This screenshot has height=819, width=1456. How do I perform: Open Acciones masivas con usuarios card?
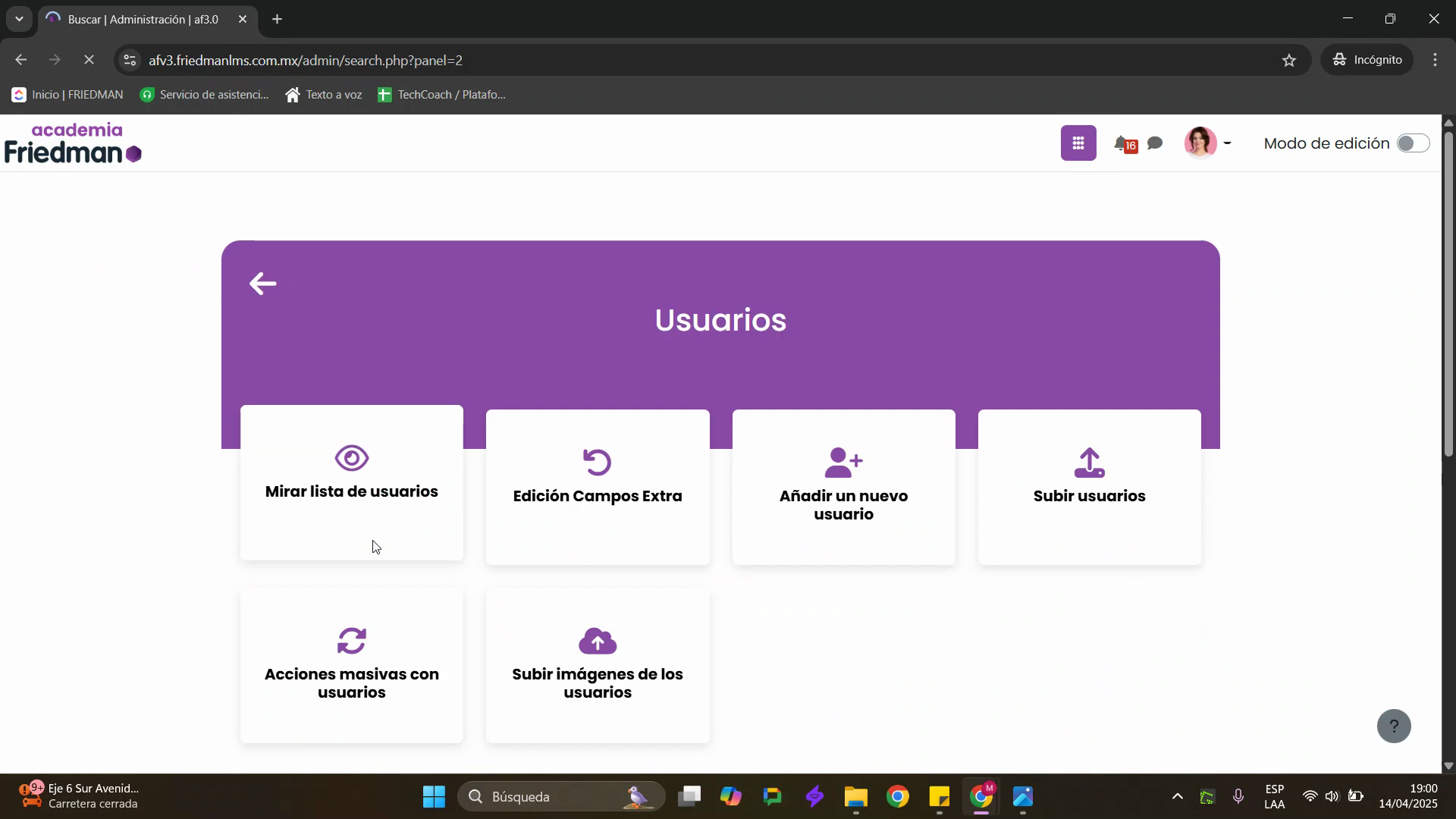(351, 682)
